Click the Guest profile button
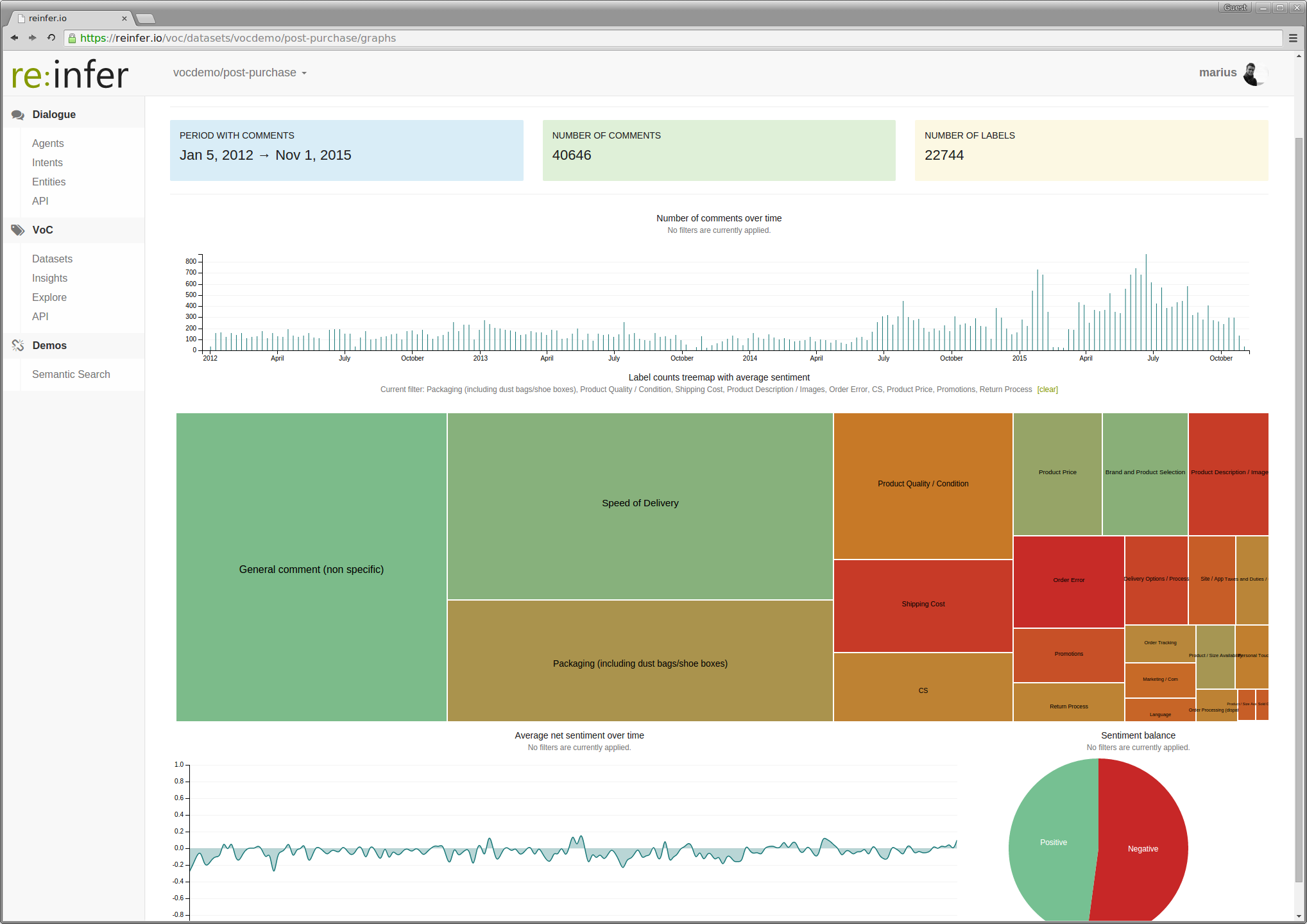The image size is (1307, 924). click(1234, 8)
